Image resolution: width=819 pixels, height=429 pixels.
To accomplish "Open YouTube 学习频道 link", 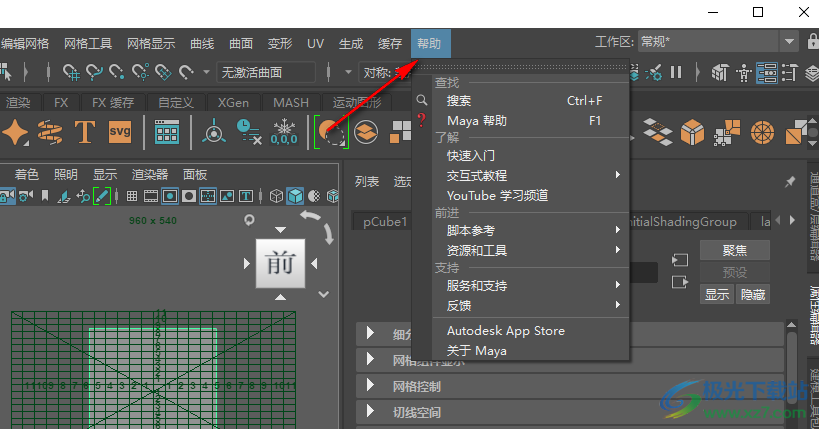I will click(531, 195).
